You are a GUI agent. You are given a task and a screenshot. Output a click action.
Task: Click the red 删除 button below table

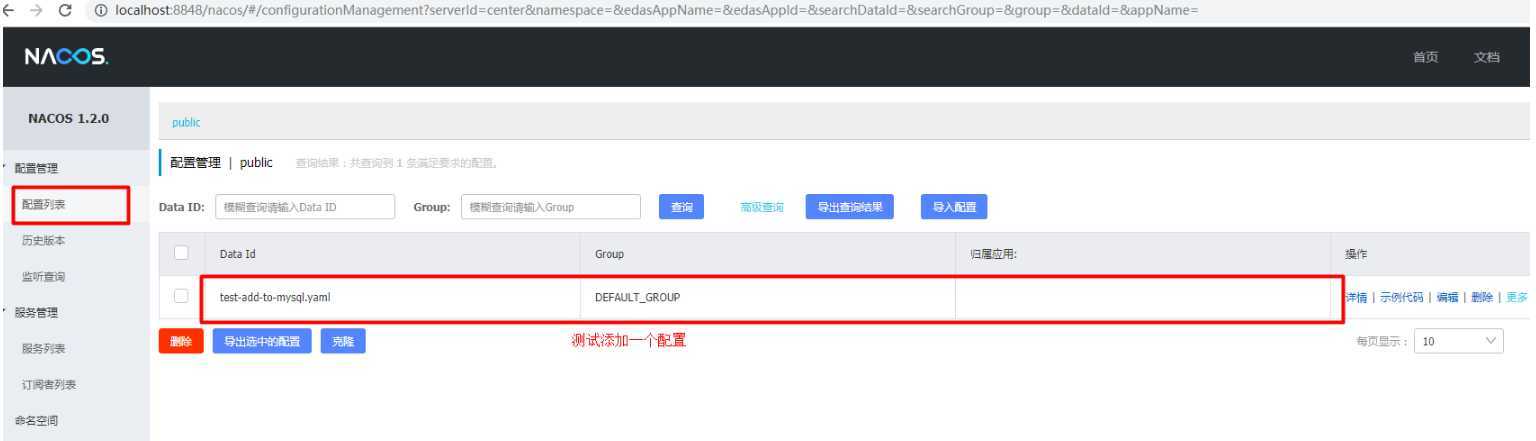coord(180,341)
